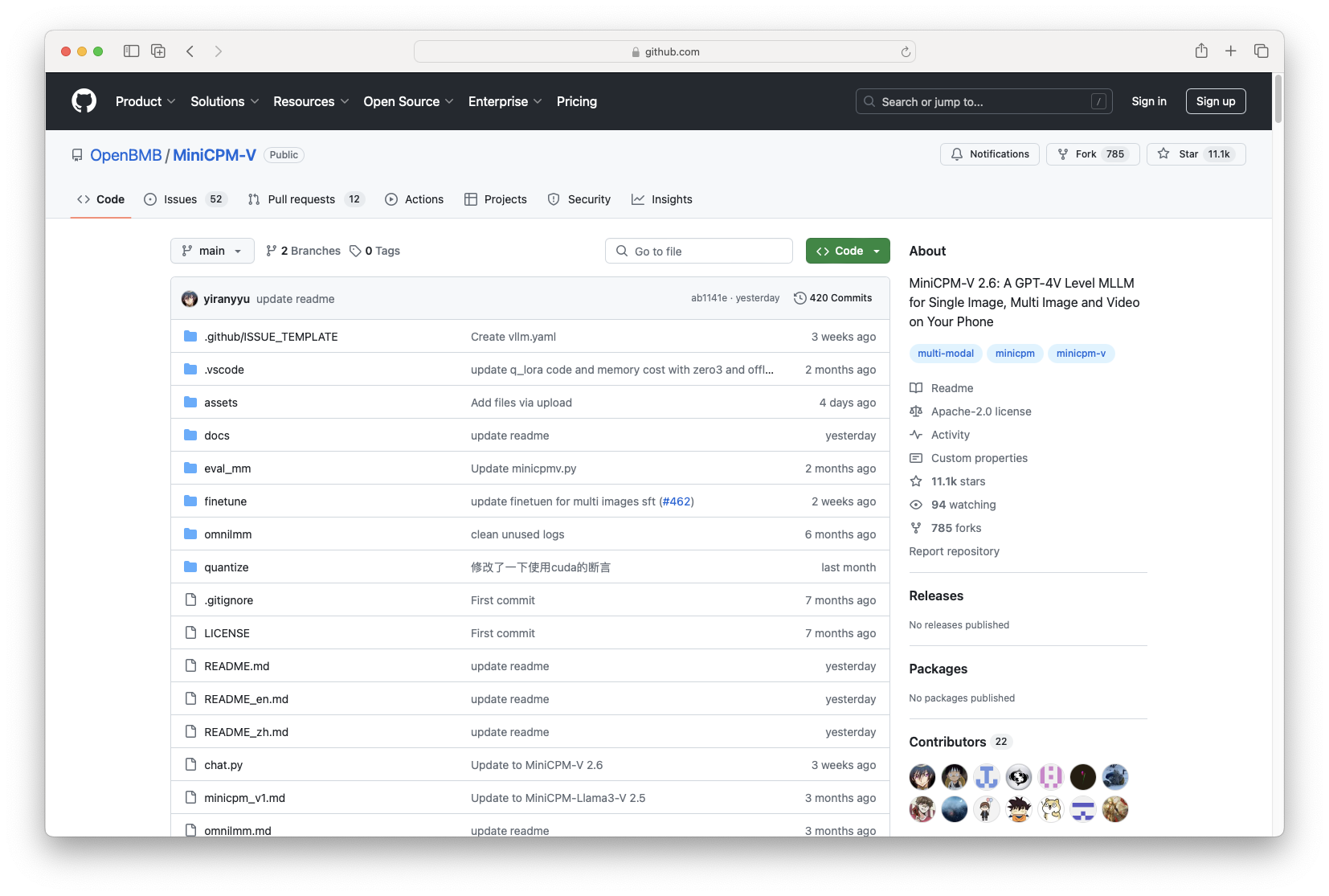
Task: Open the Pricing page
Action: pyautogui.click(x=577, y=101)
